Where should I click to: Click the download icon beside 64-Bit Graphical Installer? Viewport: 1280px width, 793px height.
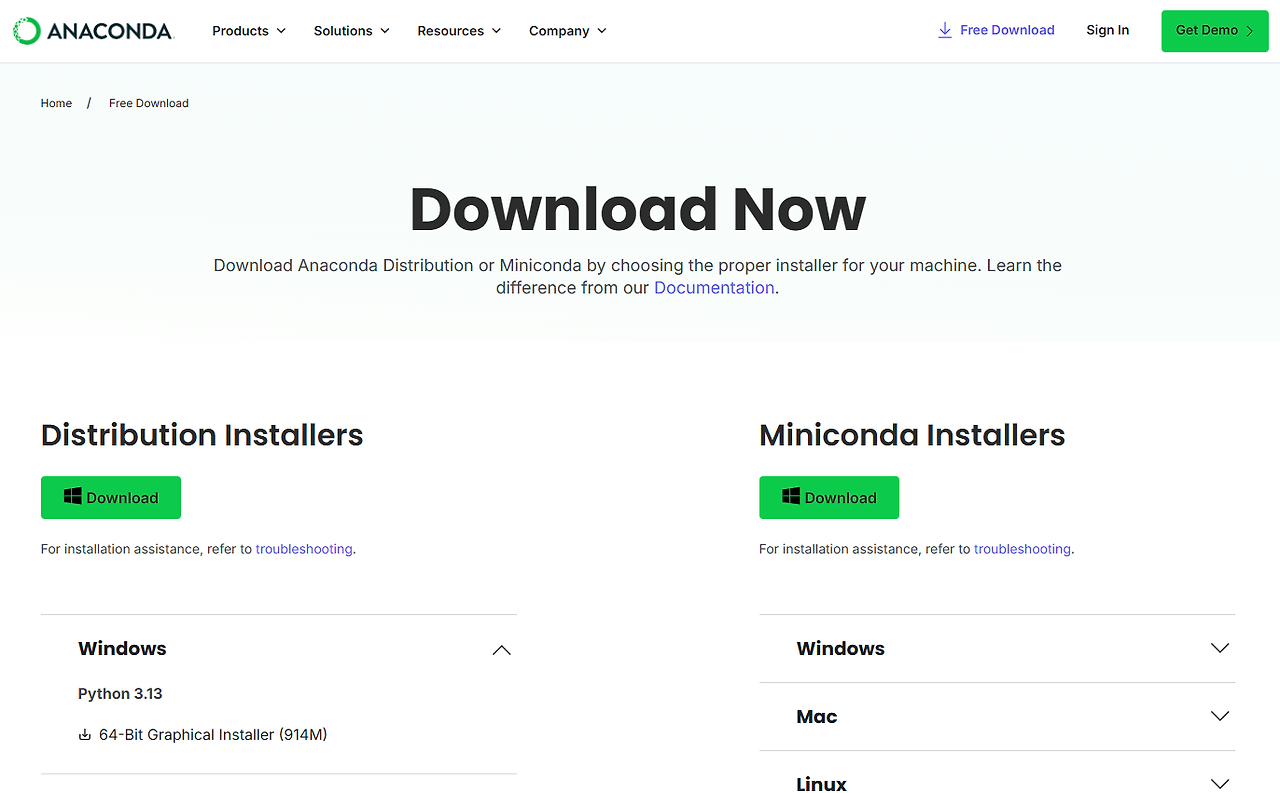(85, 735)
